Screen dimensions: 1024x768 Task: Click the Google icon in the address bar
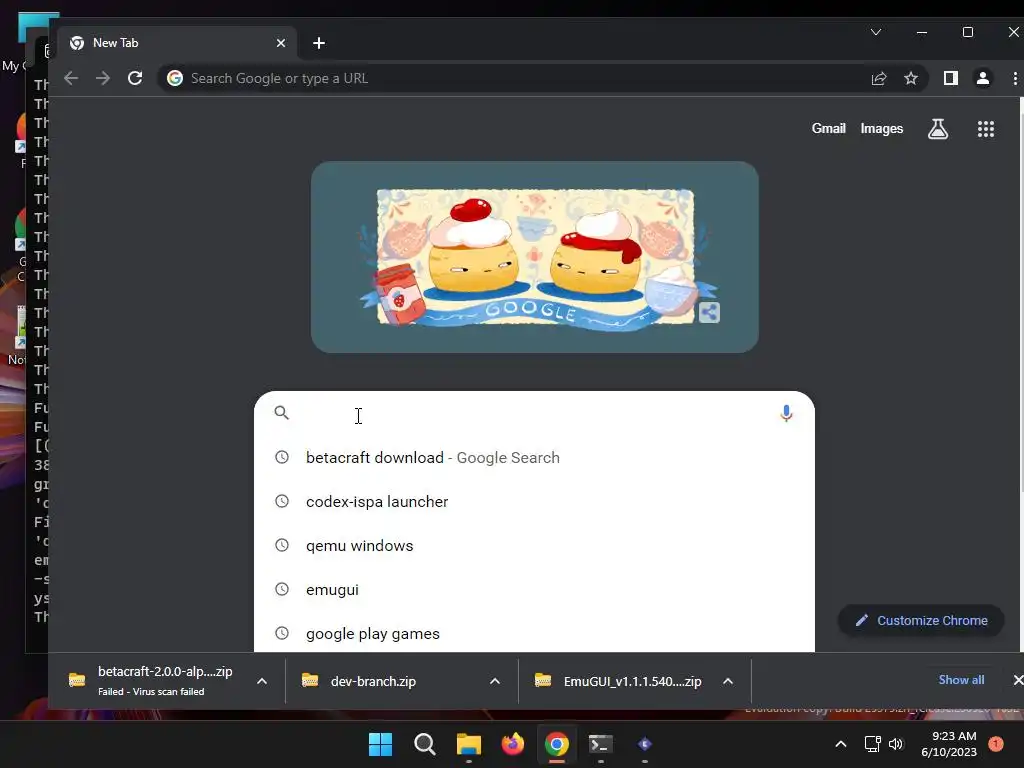tap(175, 78)
